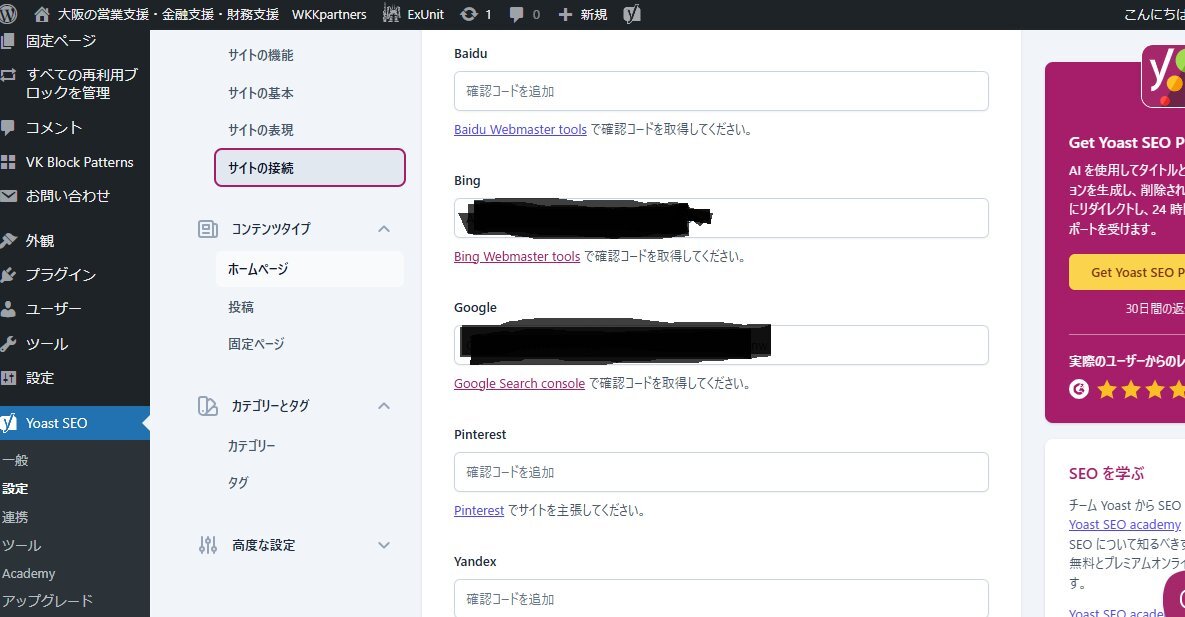This screenshot has height=617, width=1185.
Task: Click the WordPress logo in admin bar
Action: (8, 14)
